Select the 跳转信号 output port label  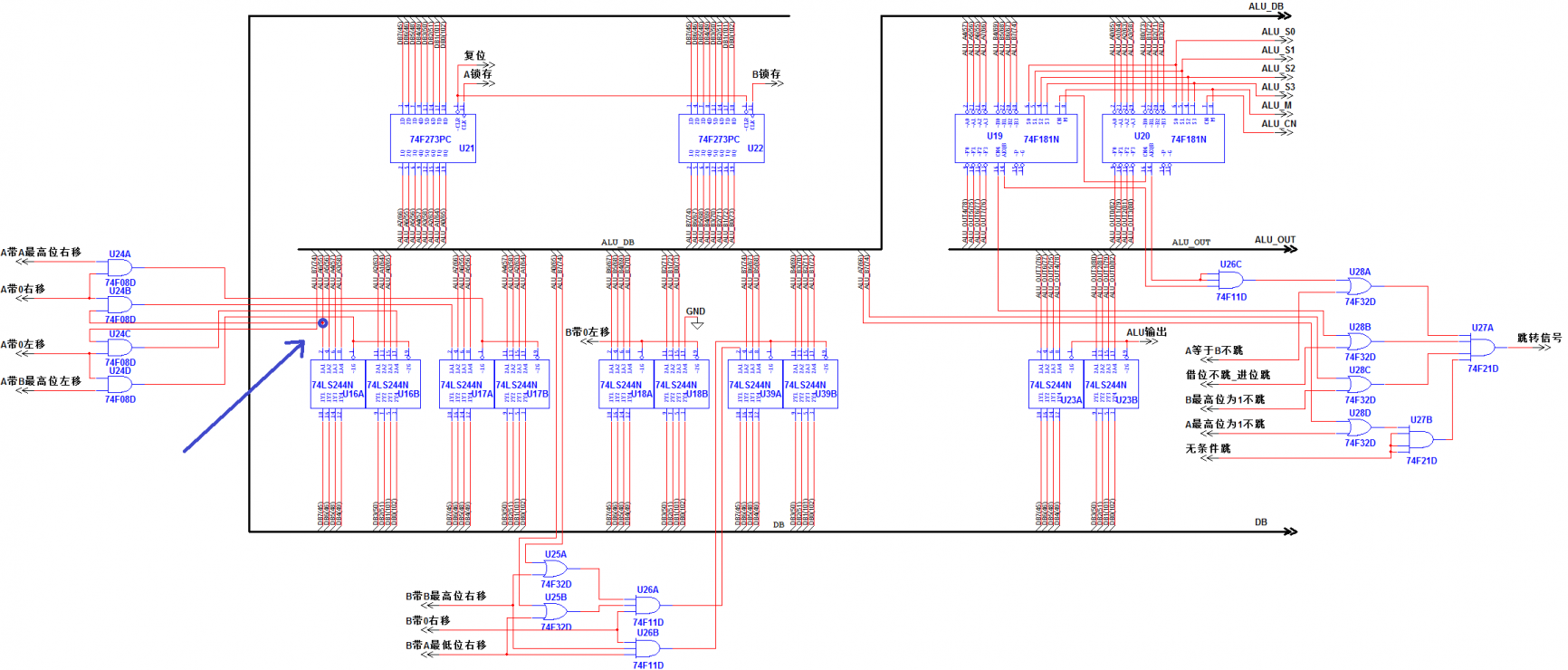(x=1539, y=339)
